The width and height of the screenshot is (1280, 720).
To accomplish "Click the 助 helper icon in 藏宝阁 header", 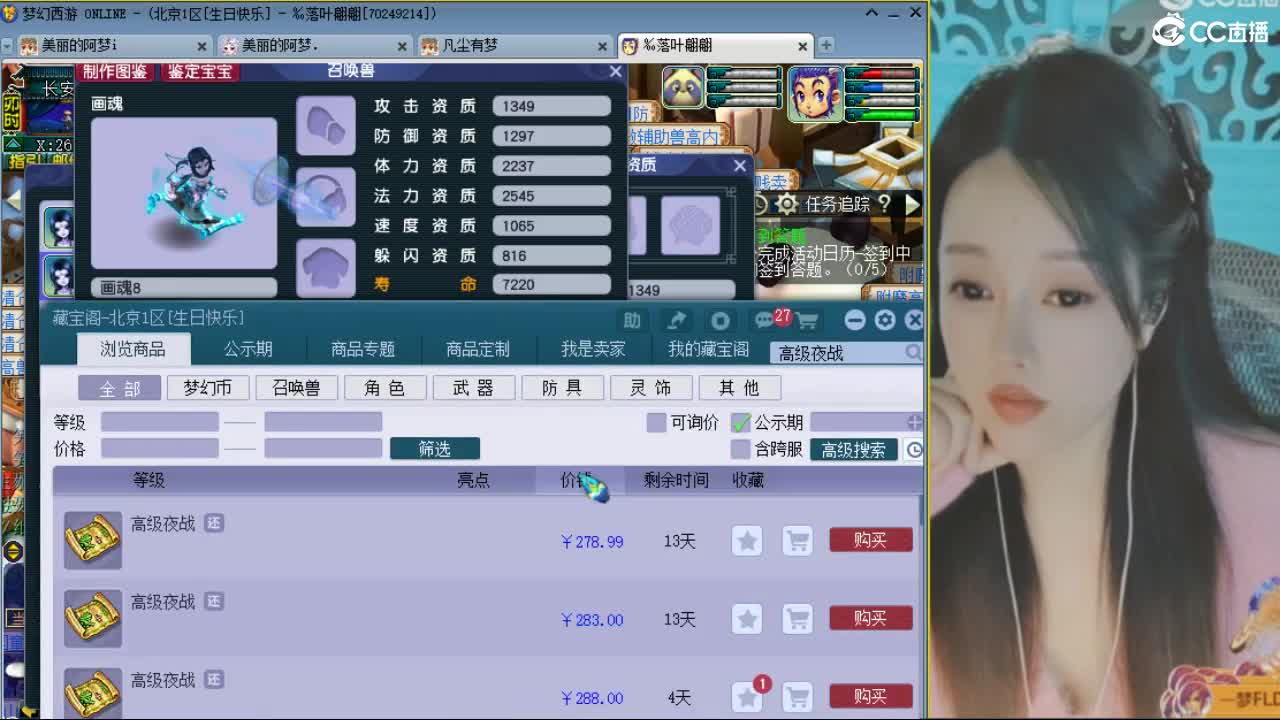I will coord(632,320).
